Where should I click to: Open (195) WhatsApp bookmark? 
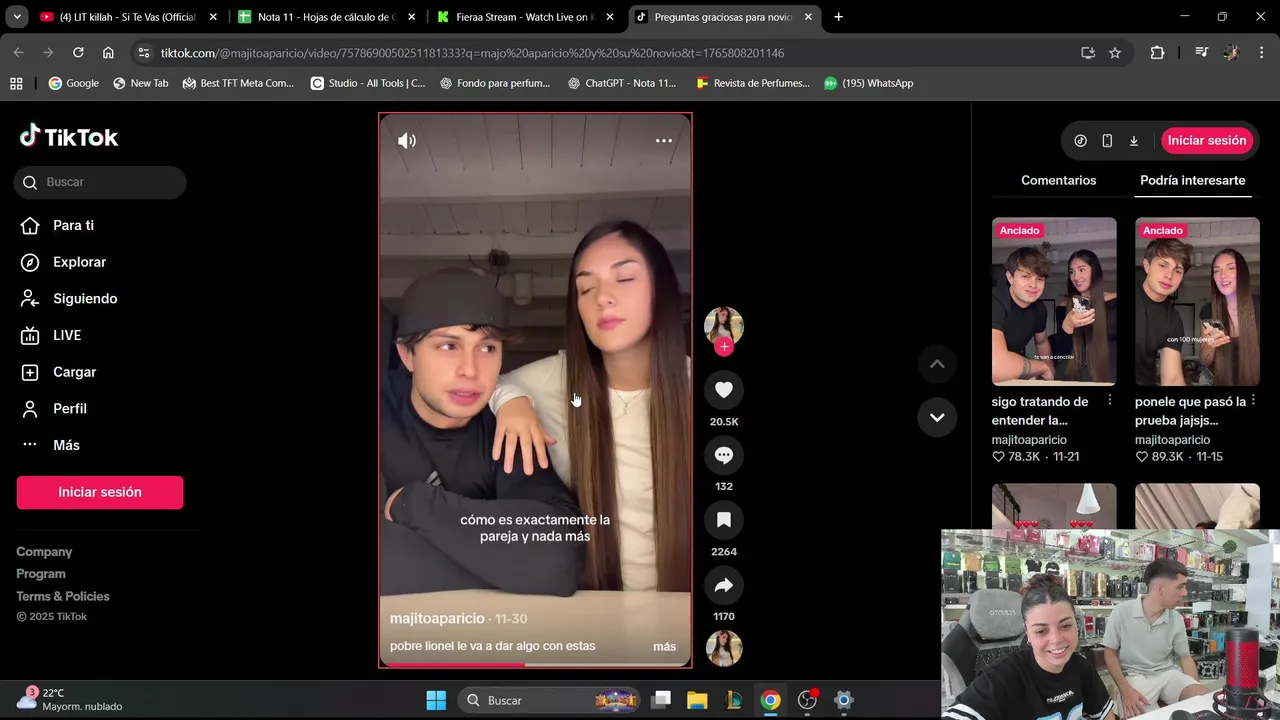(x=868, y=83)
